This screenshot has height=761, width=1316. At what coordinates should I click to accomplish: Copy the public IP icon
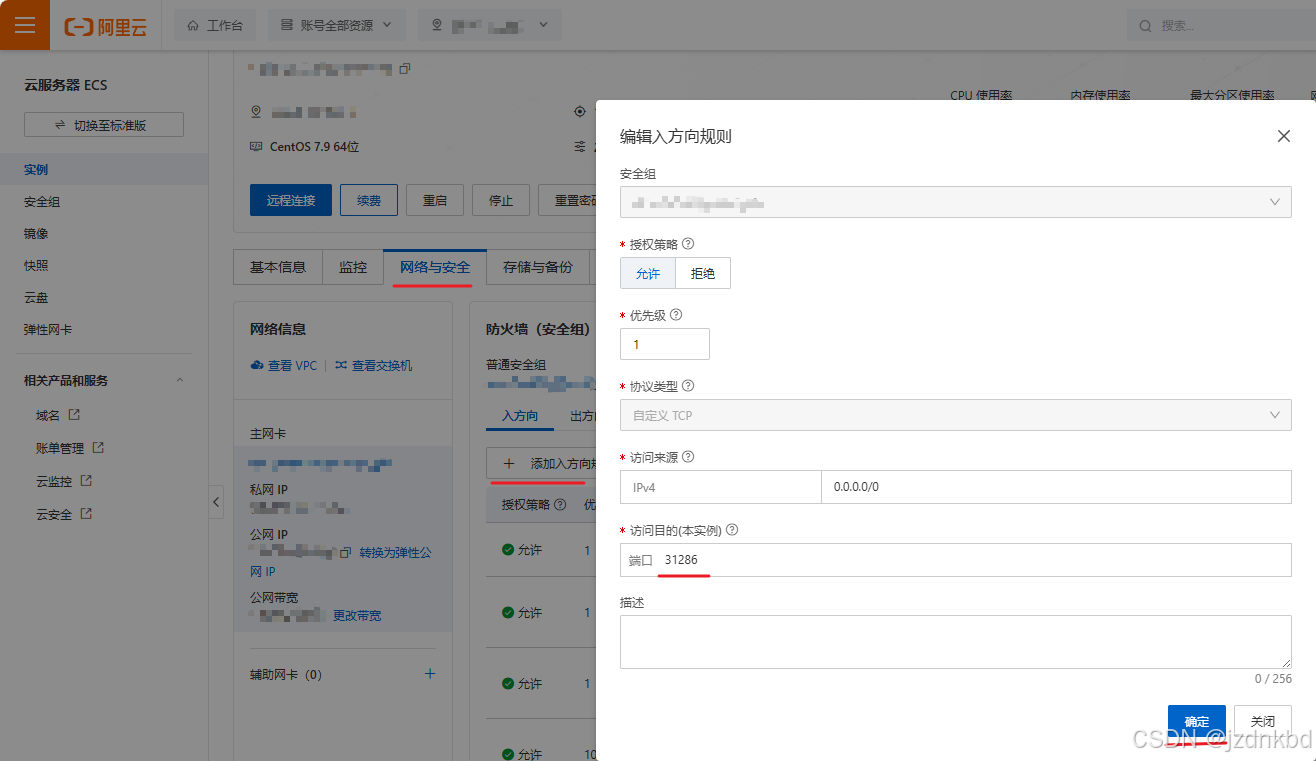click(x=346, y=552)
